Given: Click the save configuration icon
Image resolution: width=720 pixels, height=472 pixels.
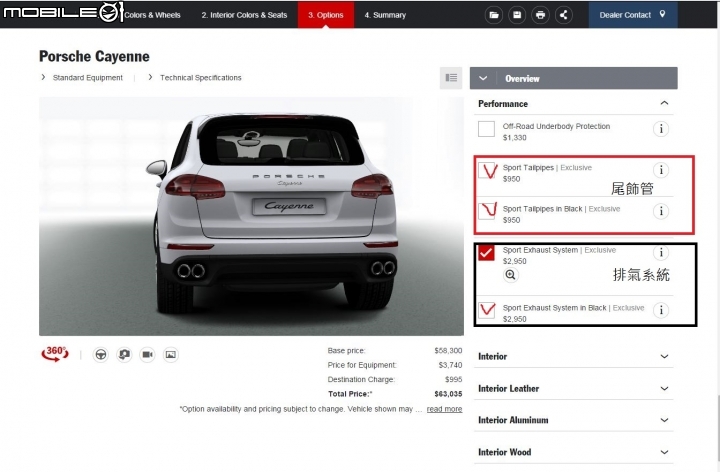Looking at the screenshot, I should pos(517,15).
